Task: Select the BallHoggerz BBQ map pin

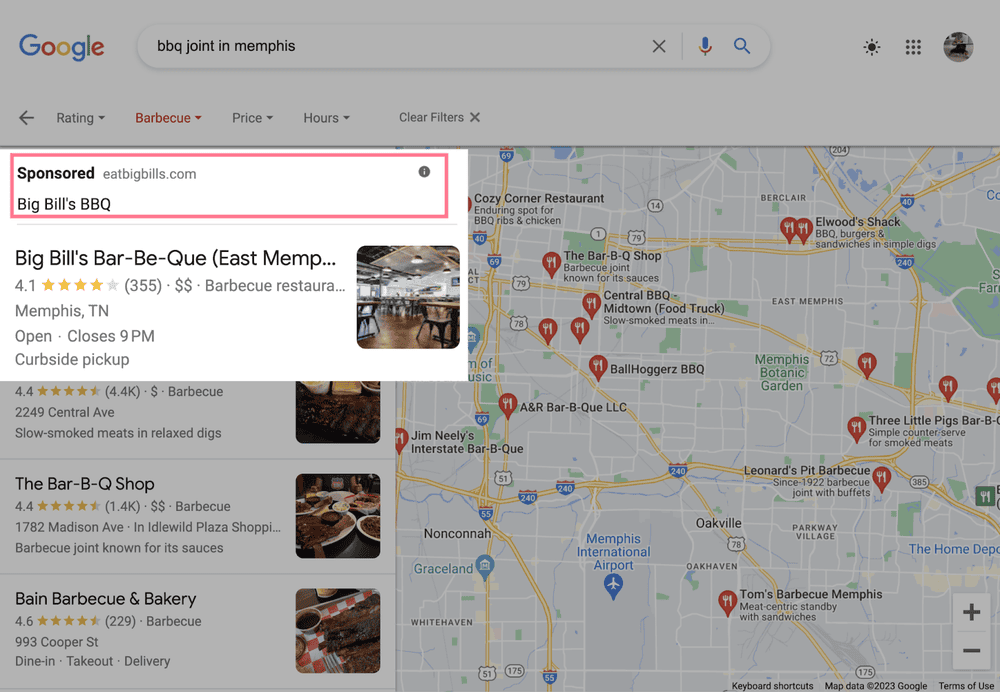Action: click(x=598, y=367)
